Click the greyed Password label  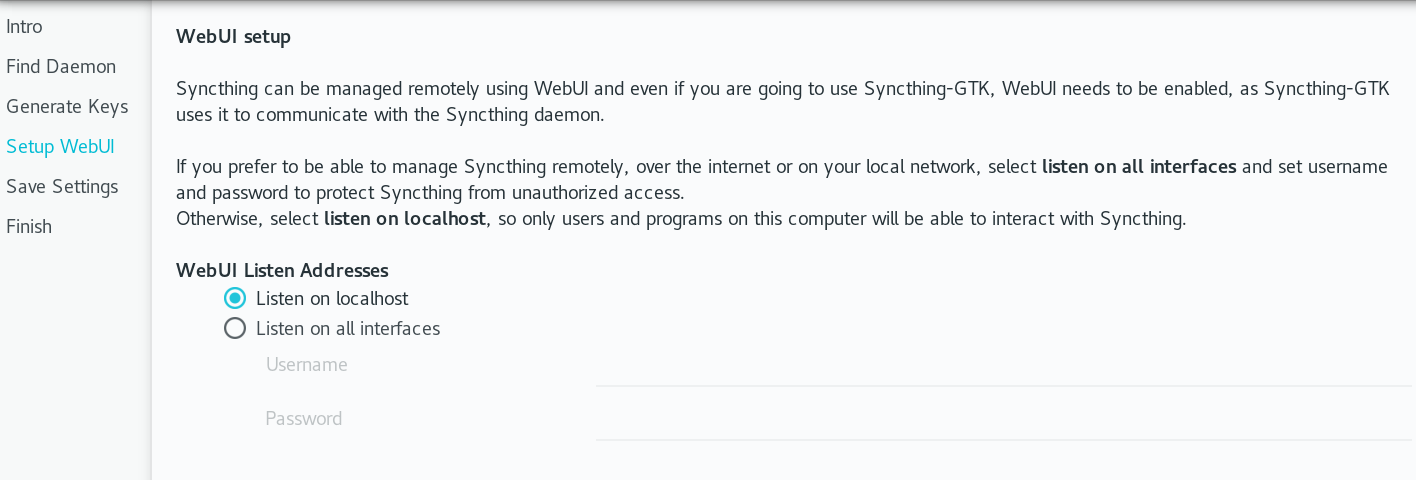pos(304,419)
